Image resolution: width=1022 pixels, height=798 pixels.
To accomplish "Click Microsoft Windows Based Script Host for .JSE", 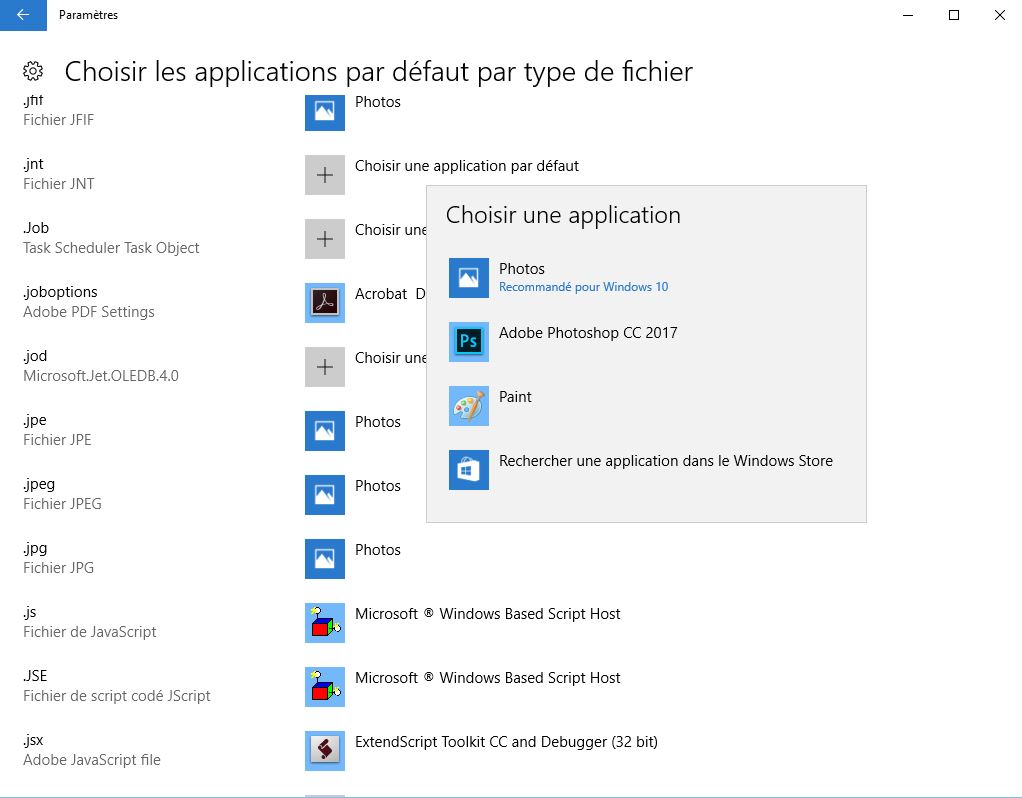I will [x=488, y=677].
